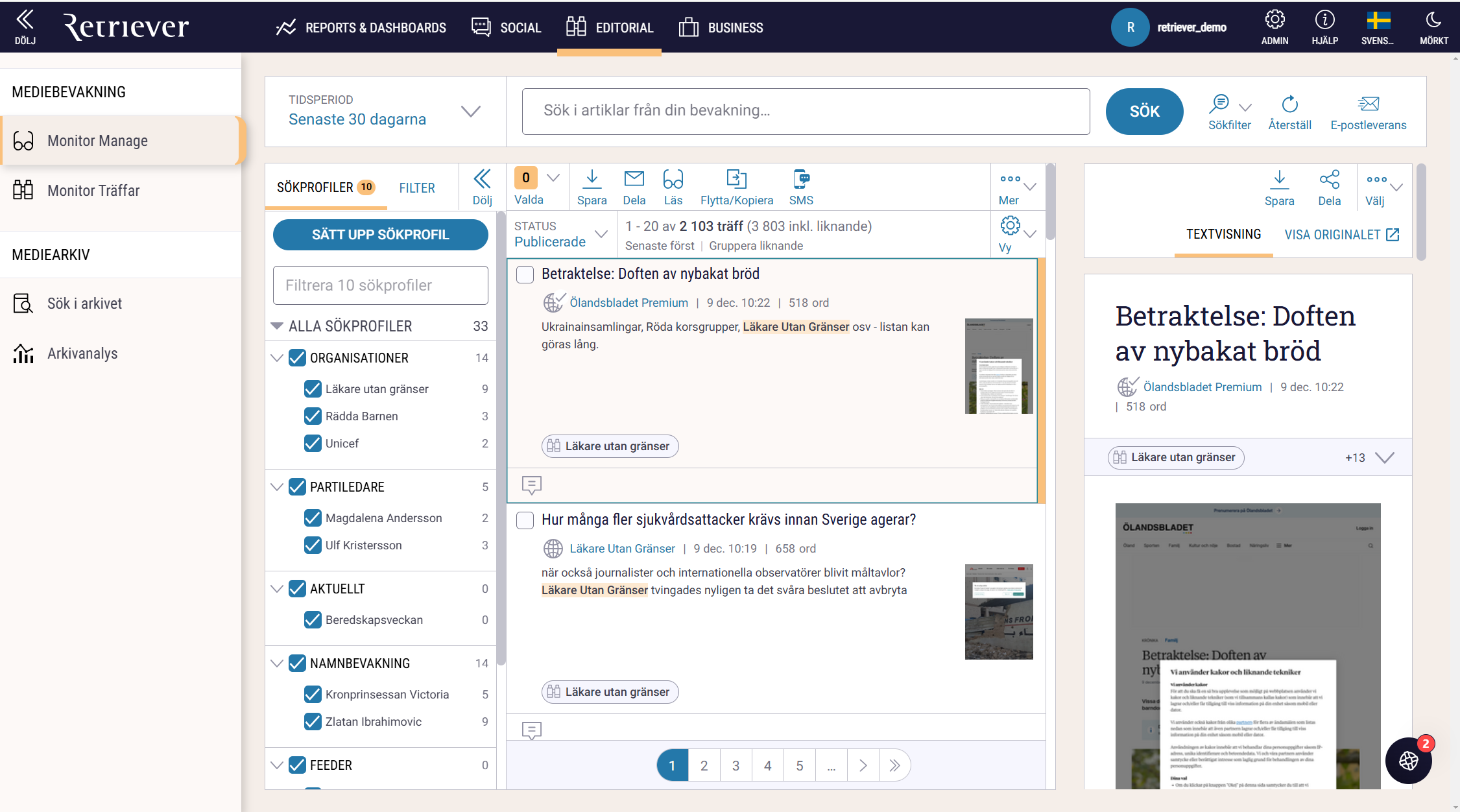Open SOCIAL menu
Image resolution: width=1460 pixels, height=812 pixels.
507,27
